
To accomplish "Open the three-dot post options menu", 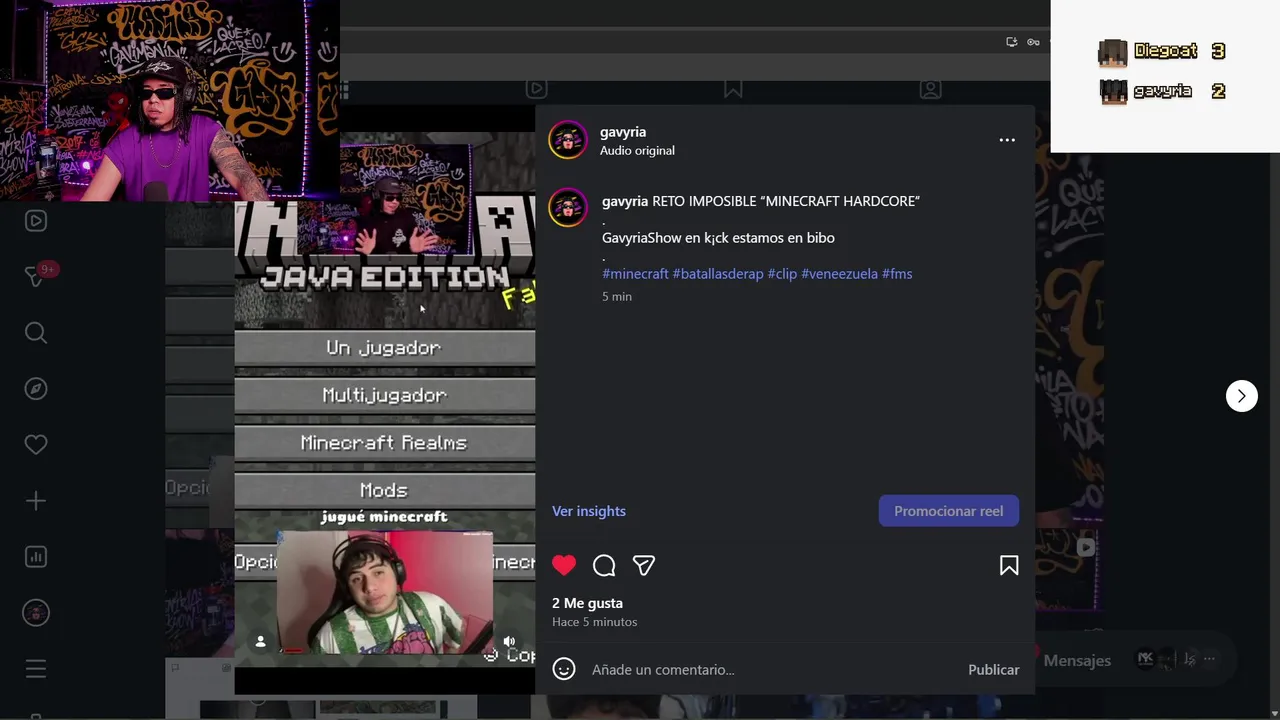I will coord(1007,140).
